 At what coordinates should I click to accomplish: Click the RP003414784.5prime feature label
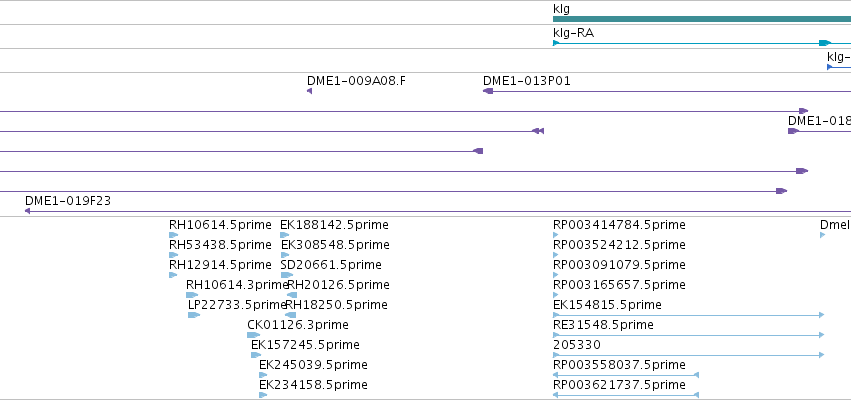point(619,225)
